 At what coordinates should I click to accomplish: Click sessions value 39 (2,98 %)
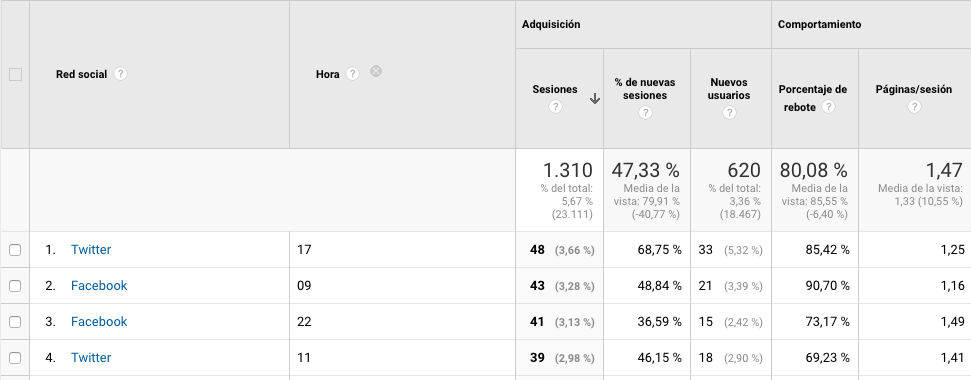pos(562,357)
